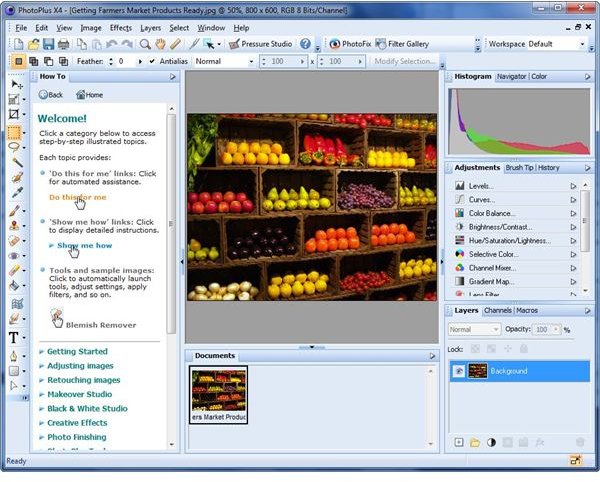Select the Color Pickup eyedropper tool
Viewport: 600px width, 482px height.
(x=17, y=192)
